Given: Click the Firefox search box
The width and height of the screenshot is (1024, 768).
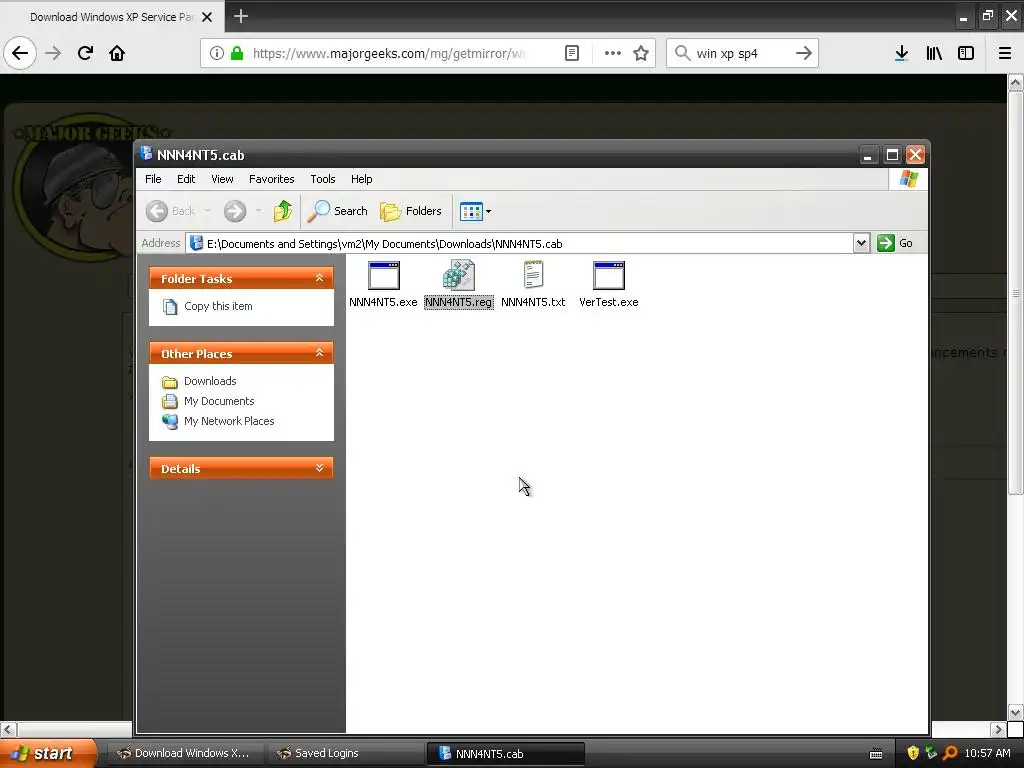Looking at the screenshot, I should pyautogui.click(x=743, y=53).
